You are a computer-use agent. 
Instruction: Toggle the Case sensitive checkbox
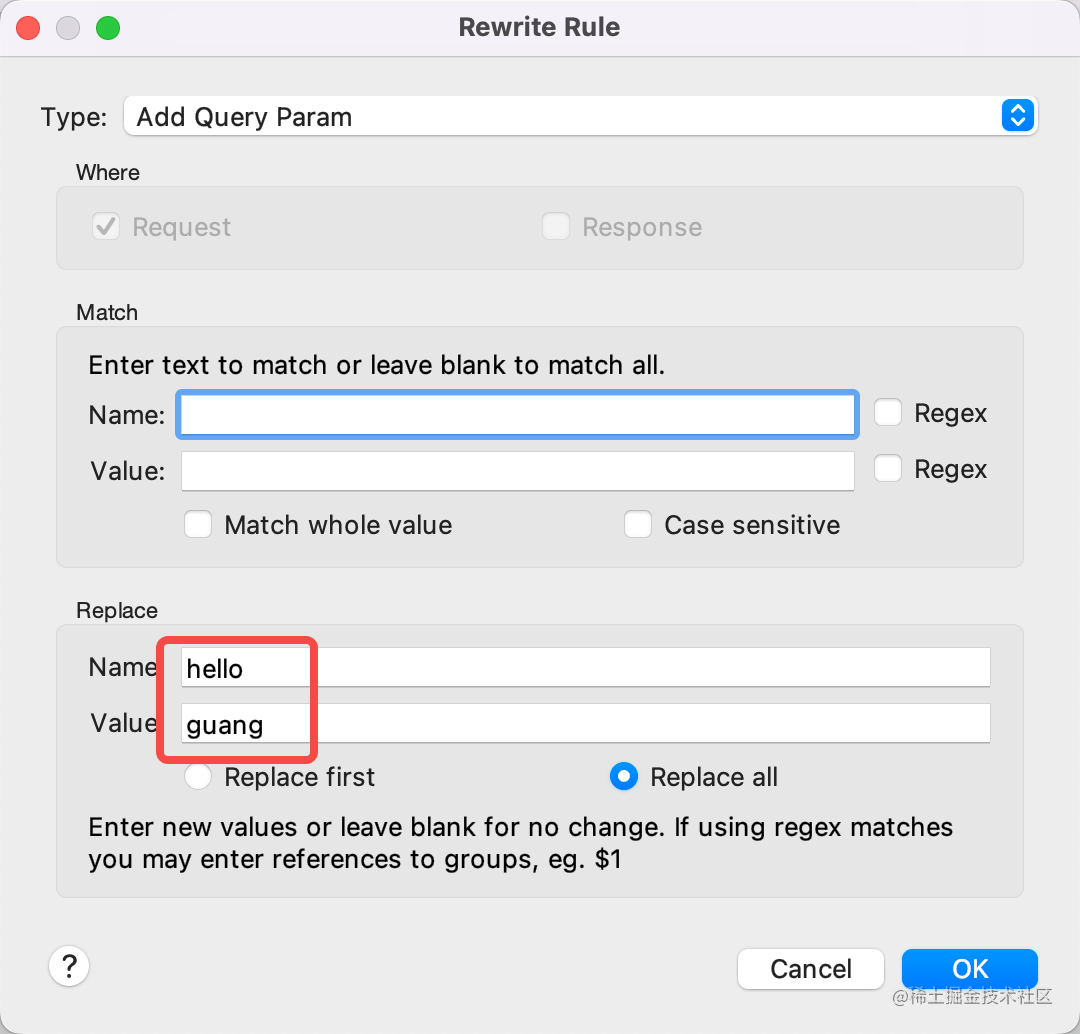[638, 525]
